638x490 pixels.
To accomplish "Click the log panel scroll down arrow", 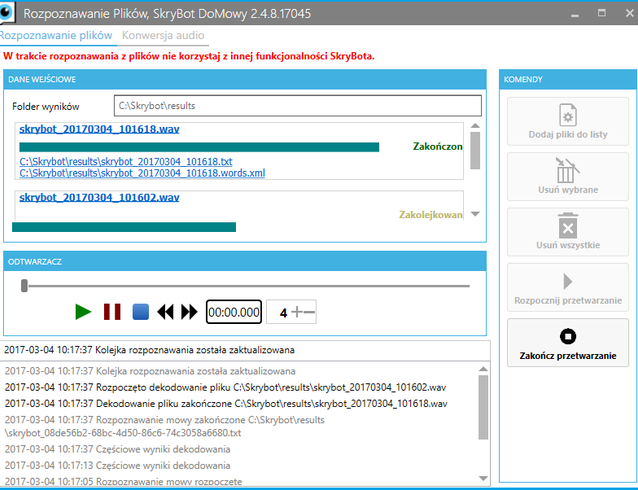I will point(483,478).
